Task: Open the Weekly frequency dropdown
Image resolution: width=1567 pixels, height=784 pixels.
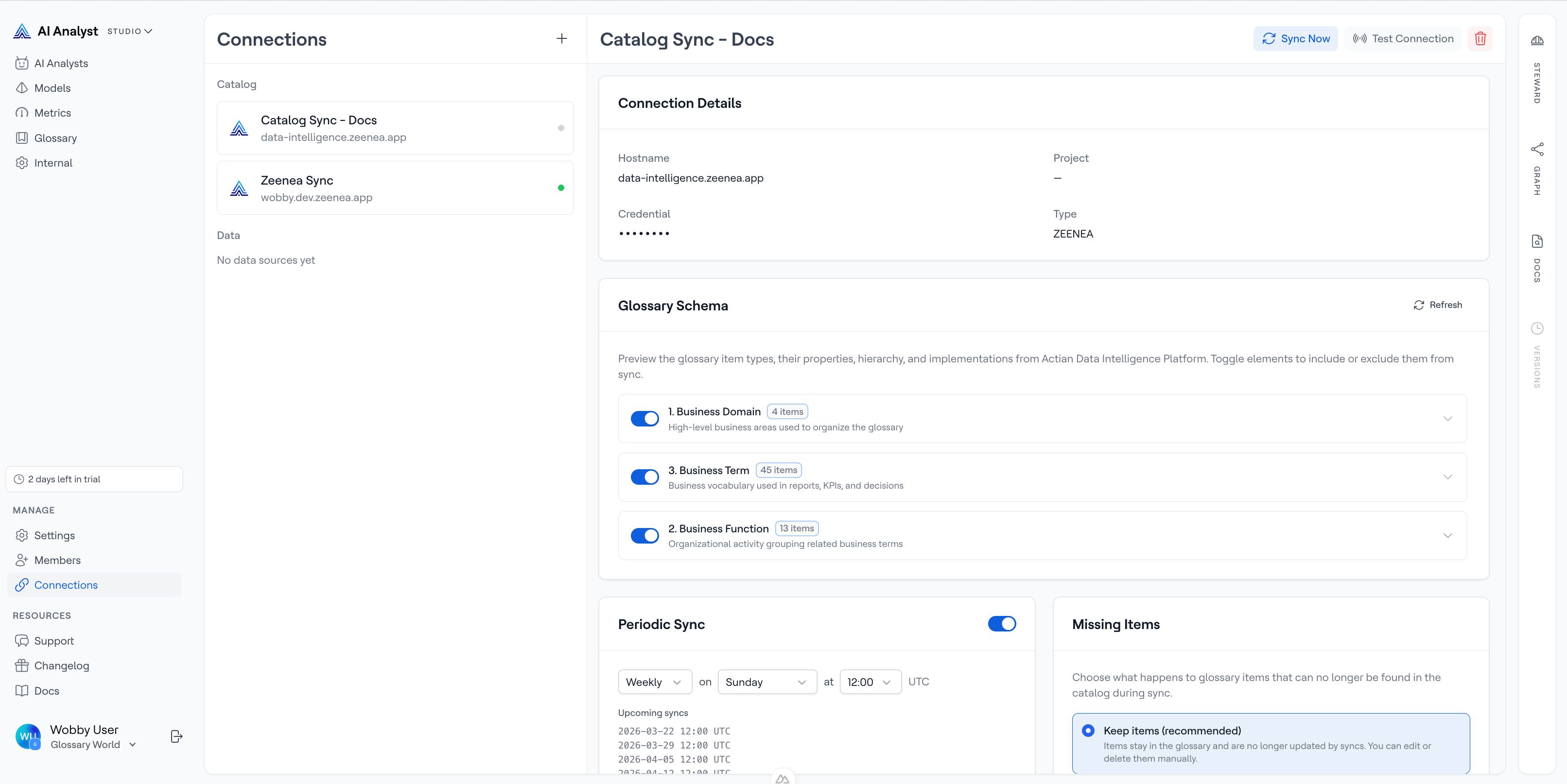Action: 655,682
